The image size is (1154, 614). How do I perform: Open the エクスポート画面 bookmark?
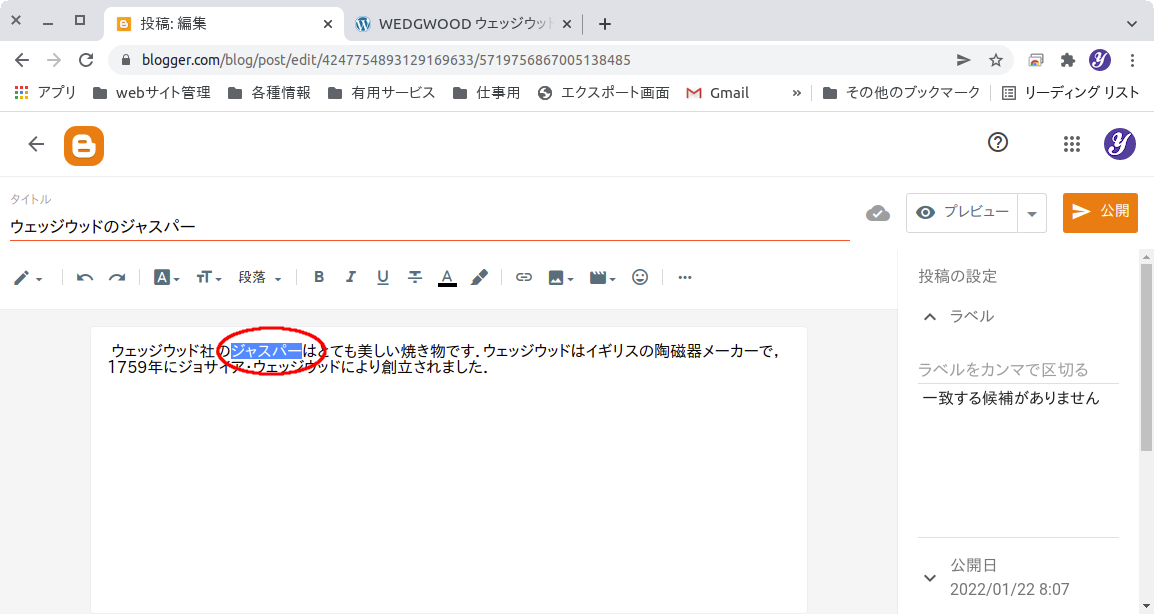[x=603, y=93]
